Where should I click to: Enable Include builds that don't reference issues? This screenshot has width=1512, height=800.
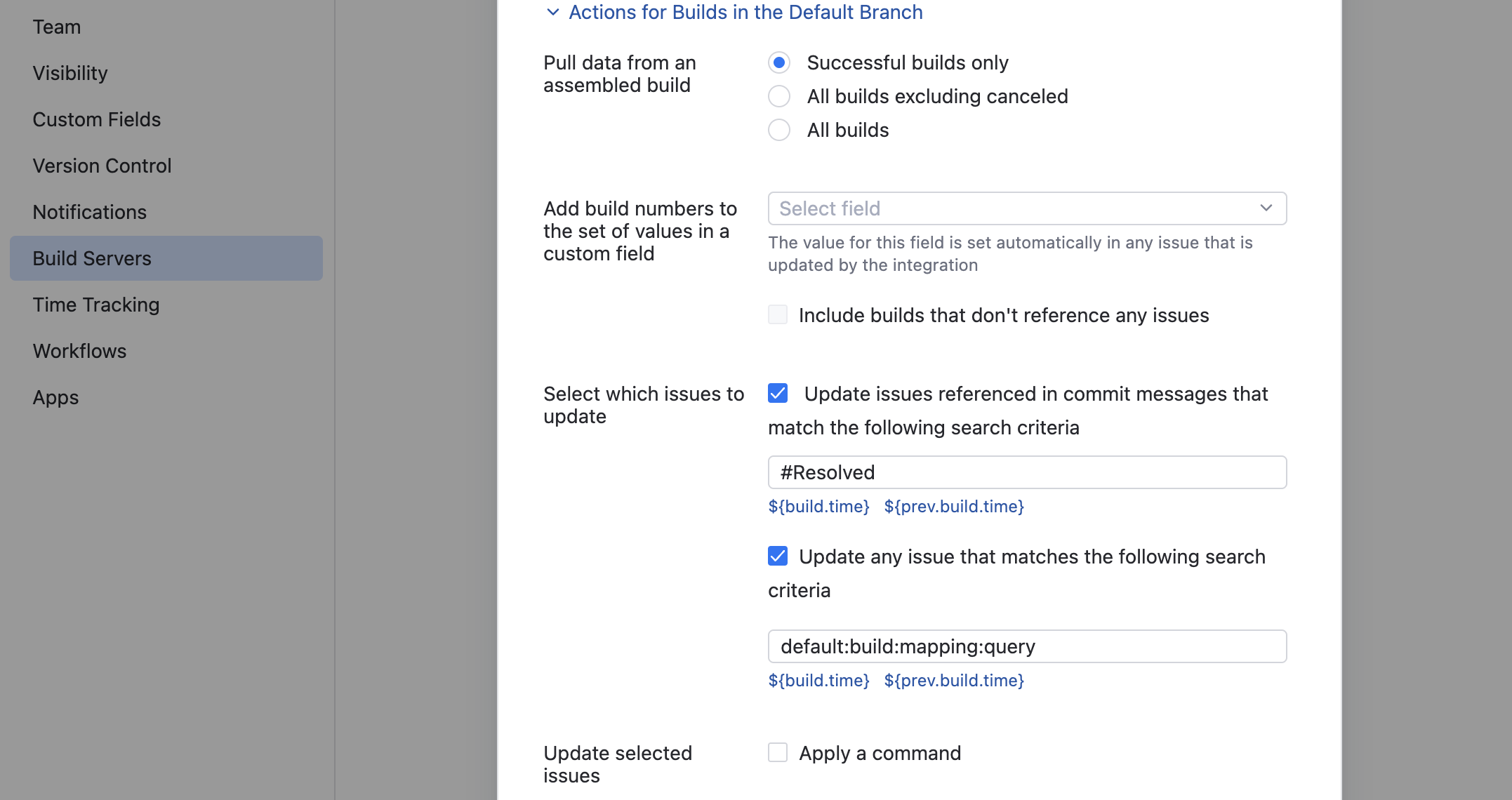coord(778,315)
